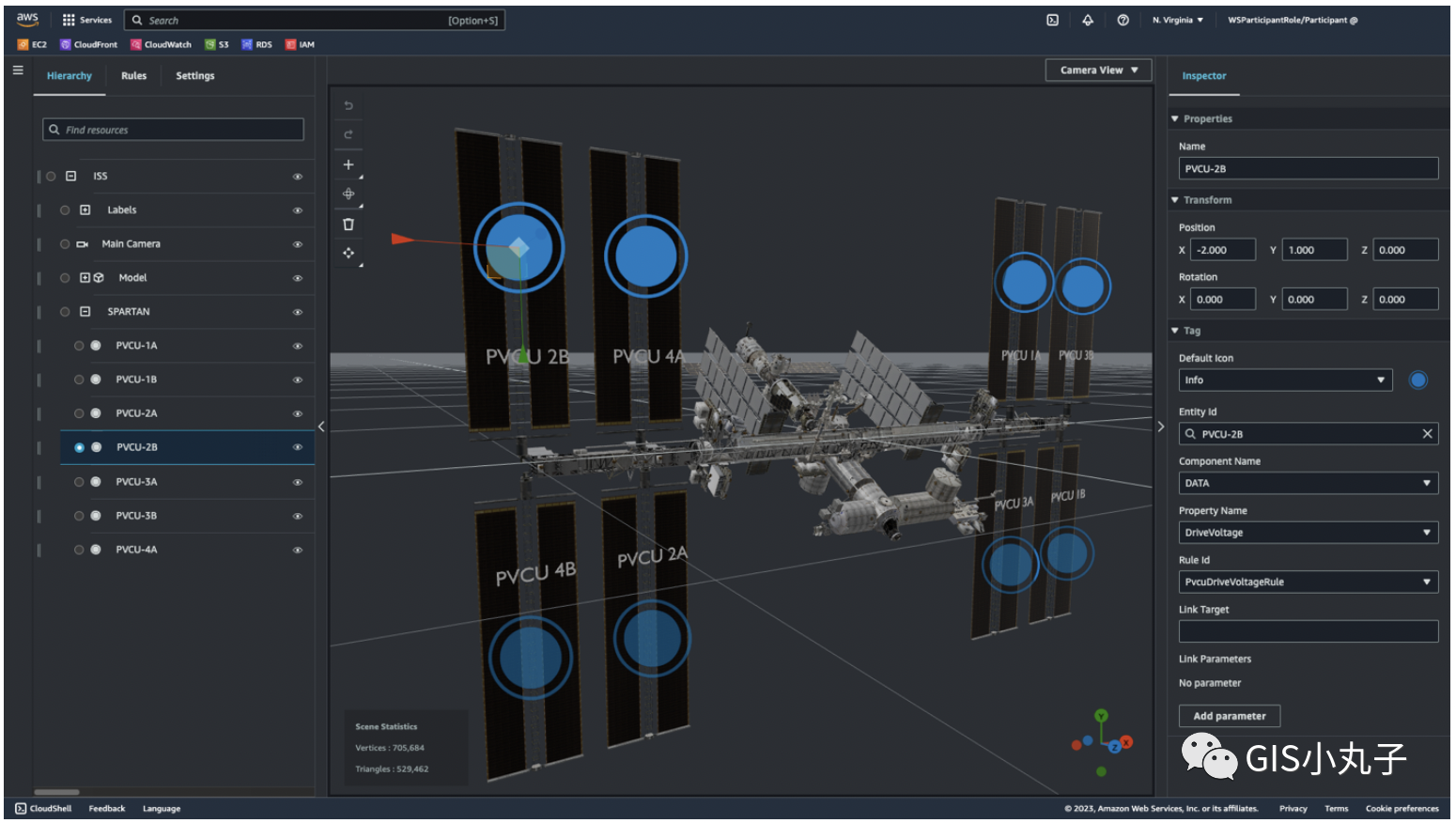Image resolution: width=1456 pixels, height=823 pixels.
Task: Click the add object plus tool
Action: point(349,164)
